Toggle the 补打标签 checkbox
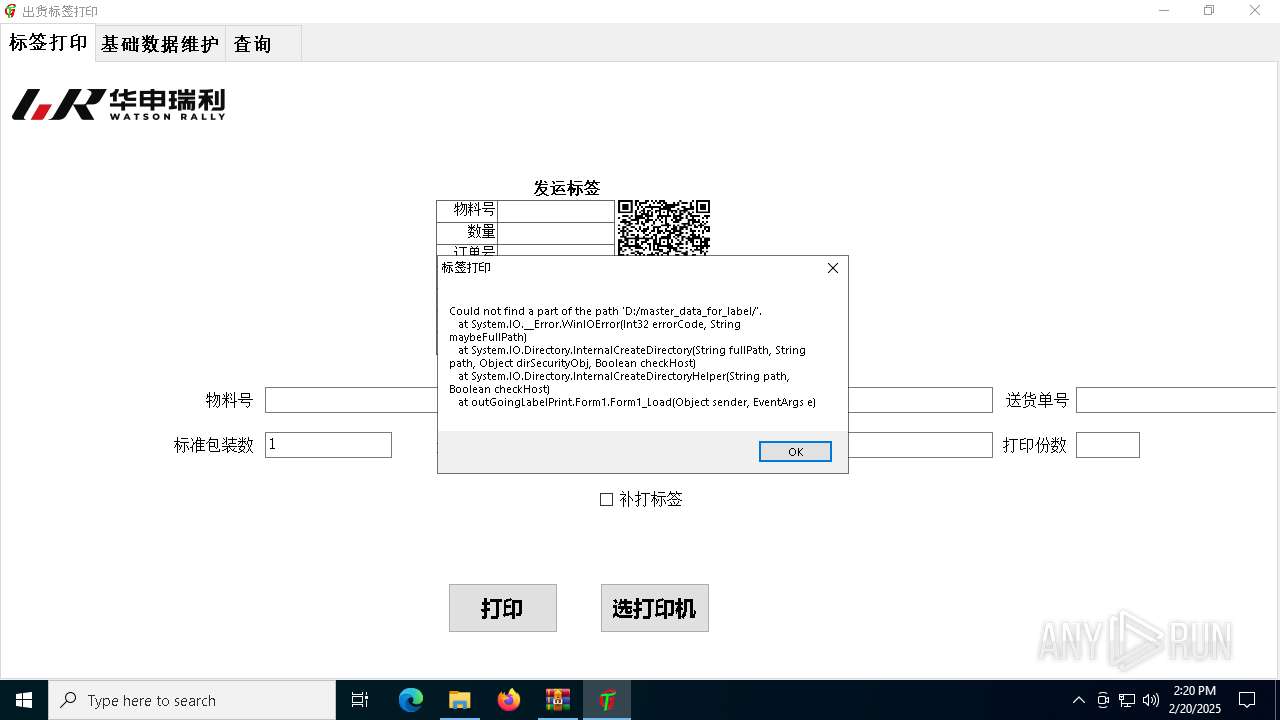The width and height of the screenshot is (1280, 720). click(x=641, y=499)
